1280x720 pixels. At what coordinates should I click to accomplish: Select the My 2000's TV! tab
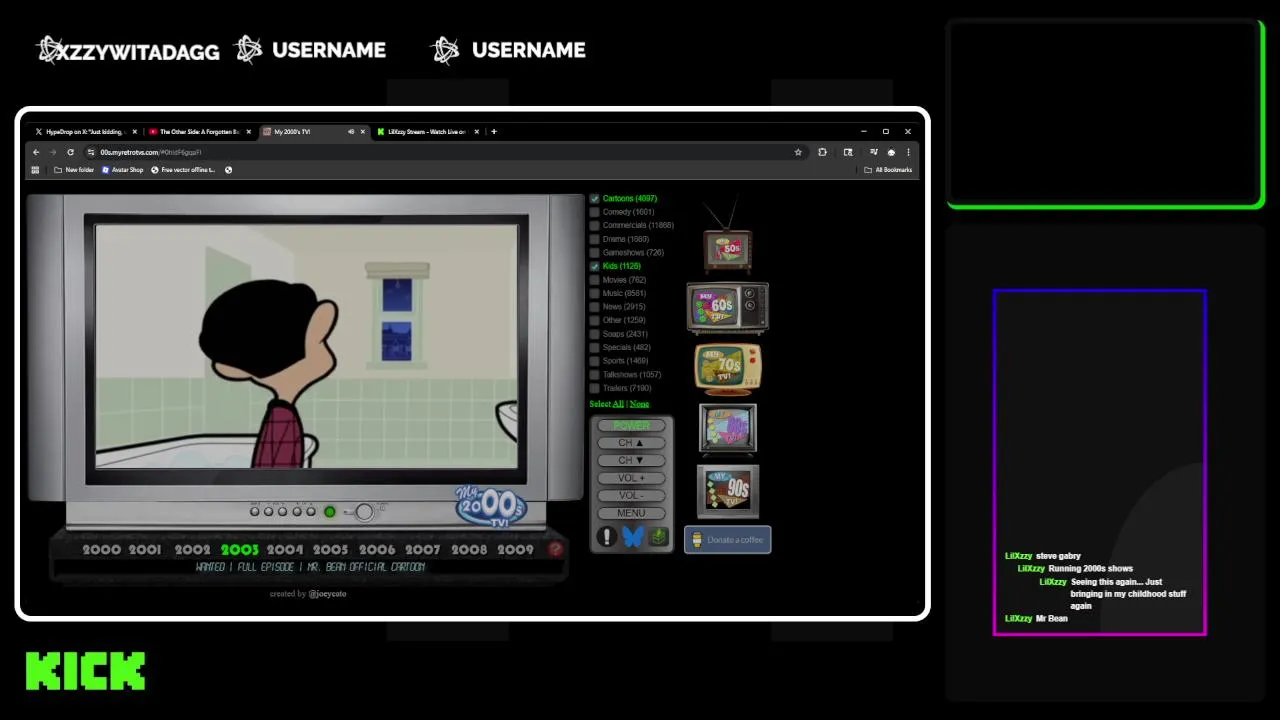314,131
